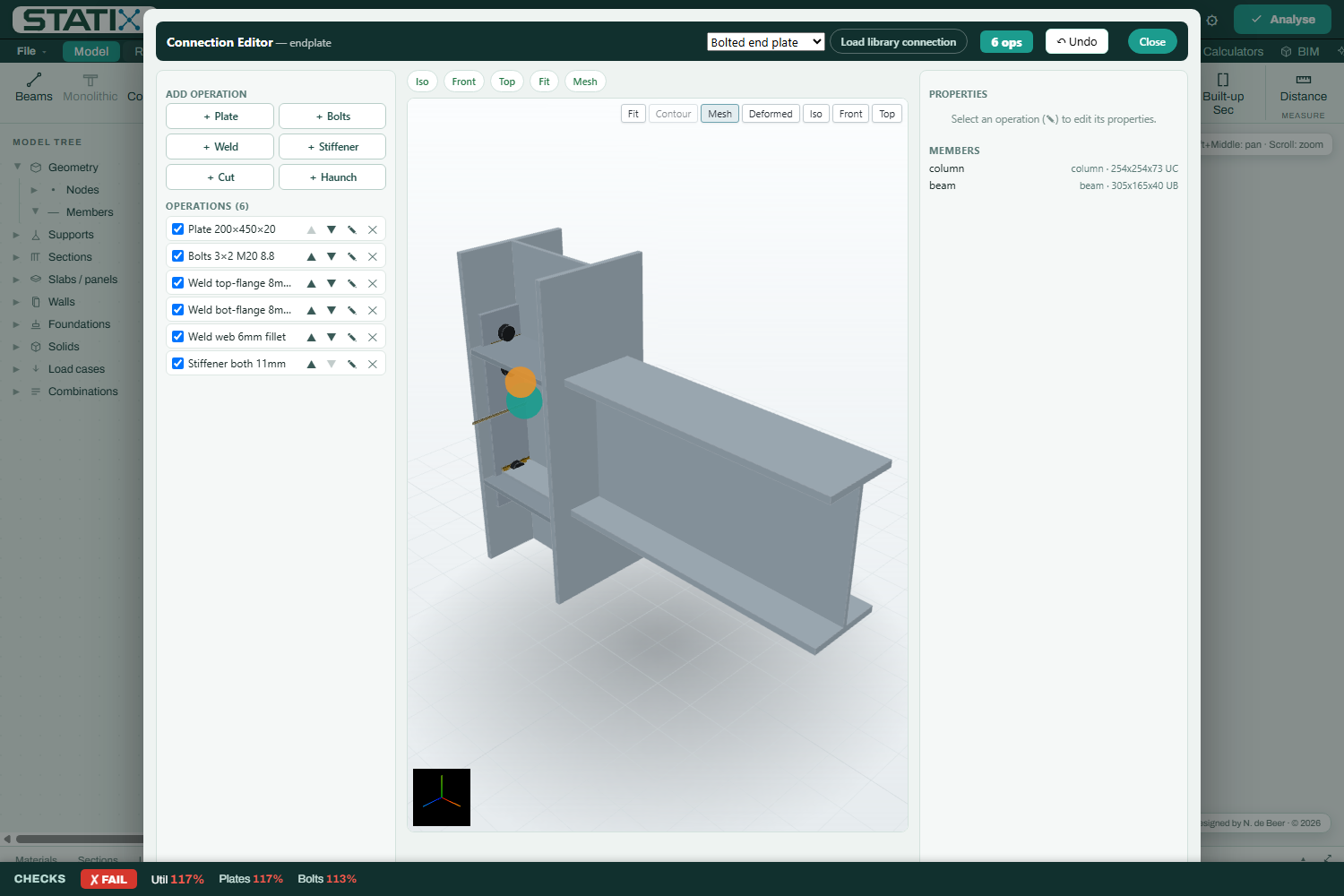1344x896 pixels.
Task: Delete Weld web 6mm fillet operation
Action: pyautogui.click(x=373, y=337)
